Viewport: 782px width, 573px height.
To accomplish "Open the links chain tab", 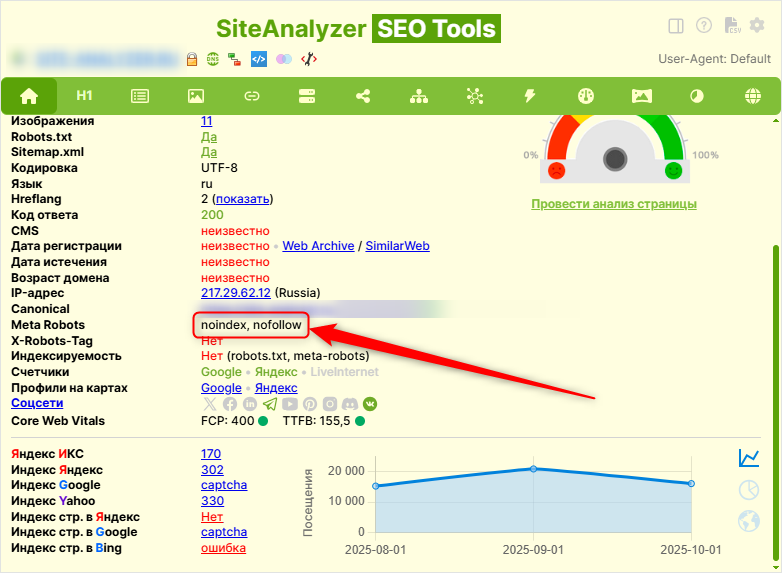I will tap(251, 96).
